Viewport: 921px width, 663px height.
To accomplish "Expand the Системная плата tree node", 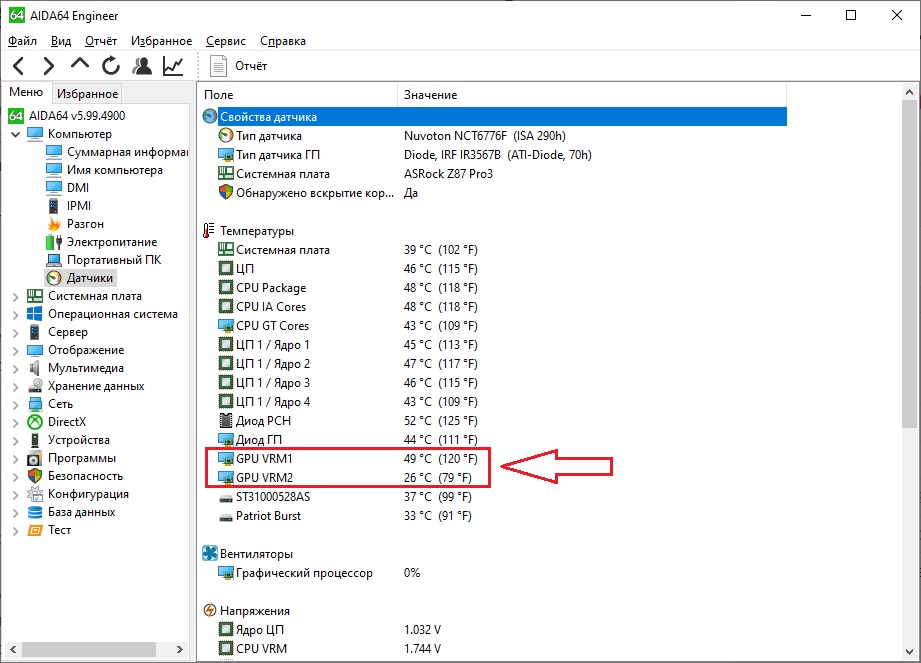I will click(15, 296).
